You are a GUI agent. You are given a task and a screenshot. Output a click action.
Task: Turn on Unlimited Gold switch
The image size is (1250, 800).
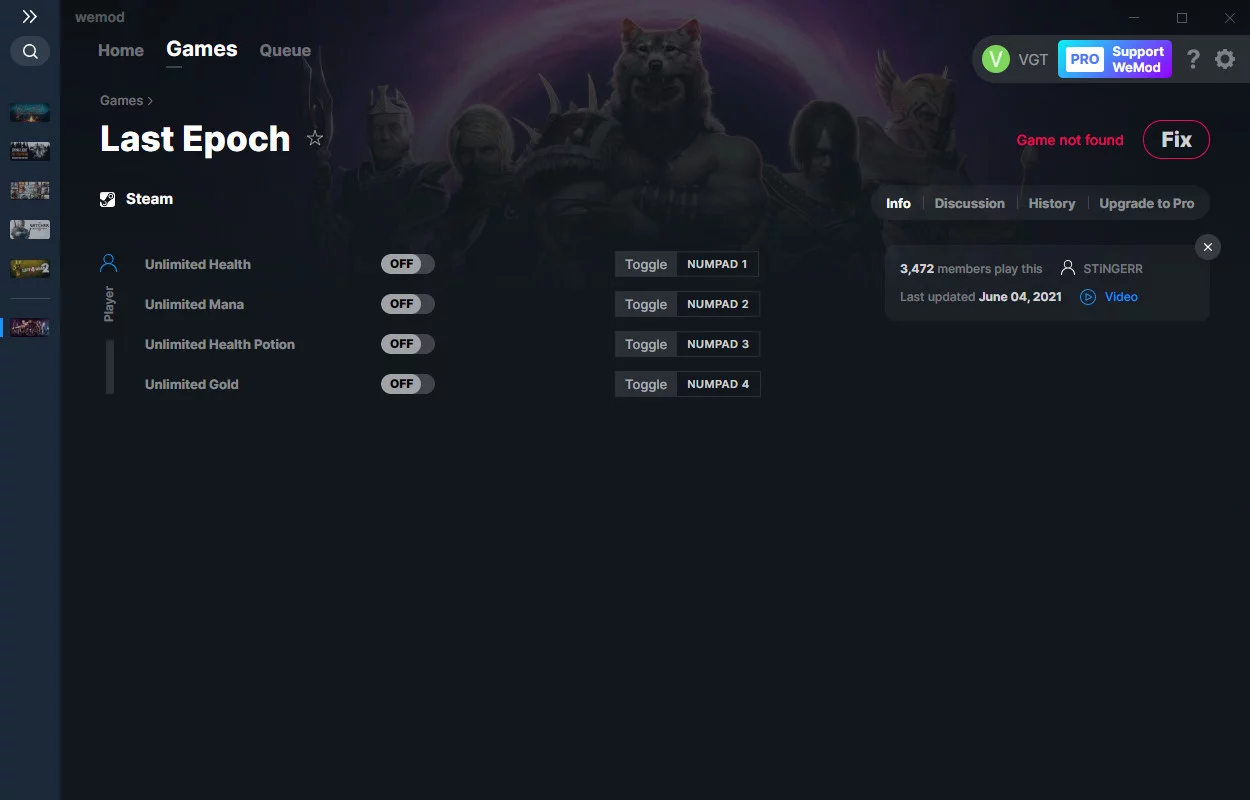click(408, 384)
